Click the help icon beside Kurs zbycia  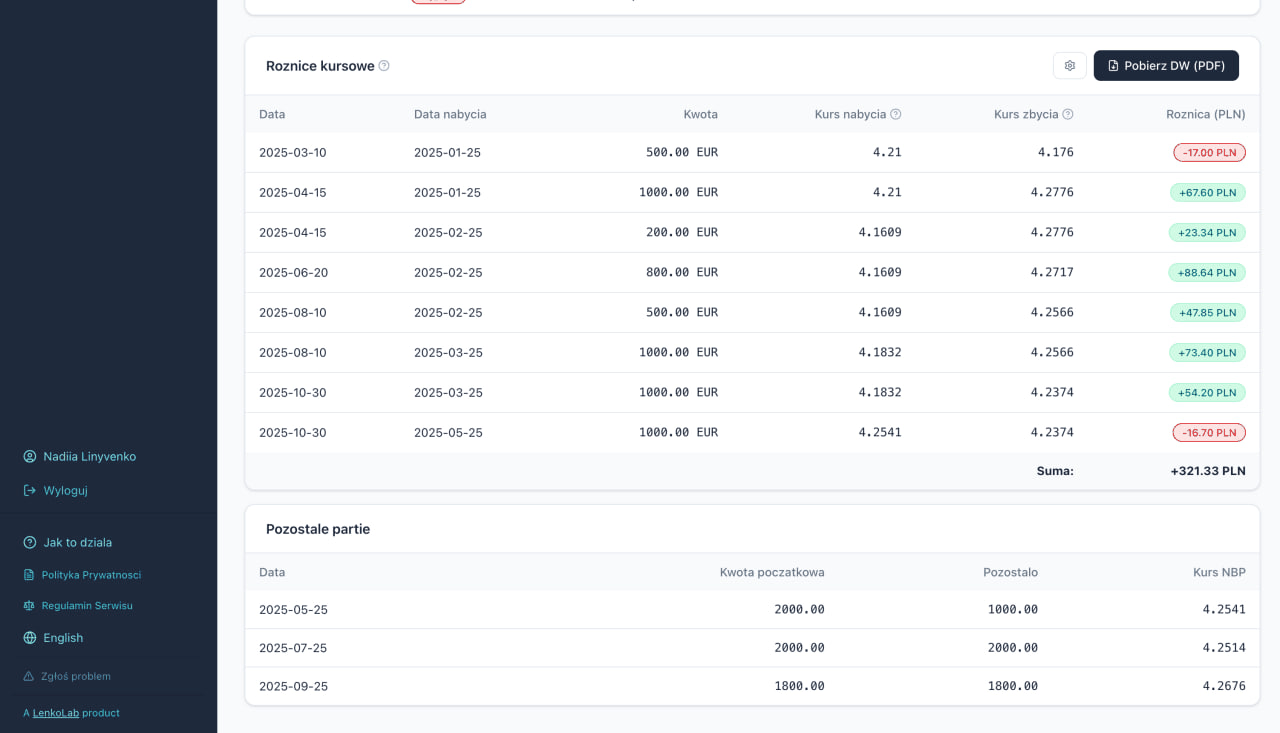coord(1068,114)
